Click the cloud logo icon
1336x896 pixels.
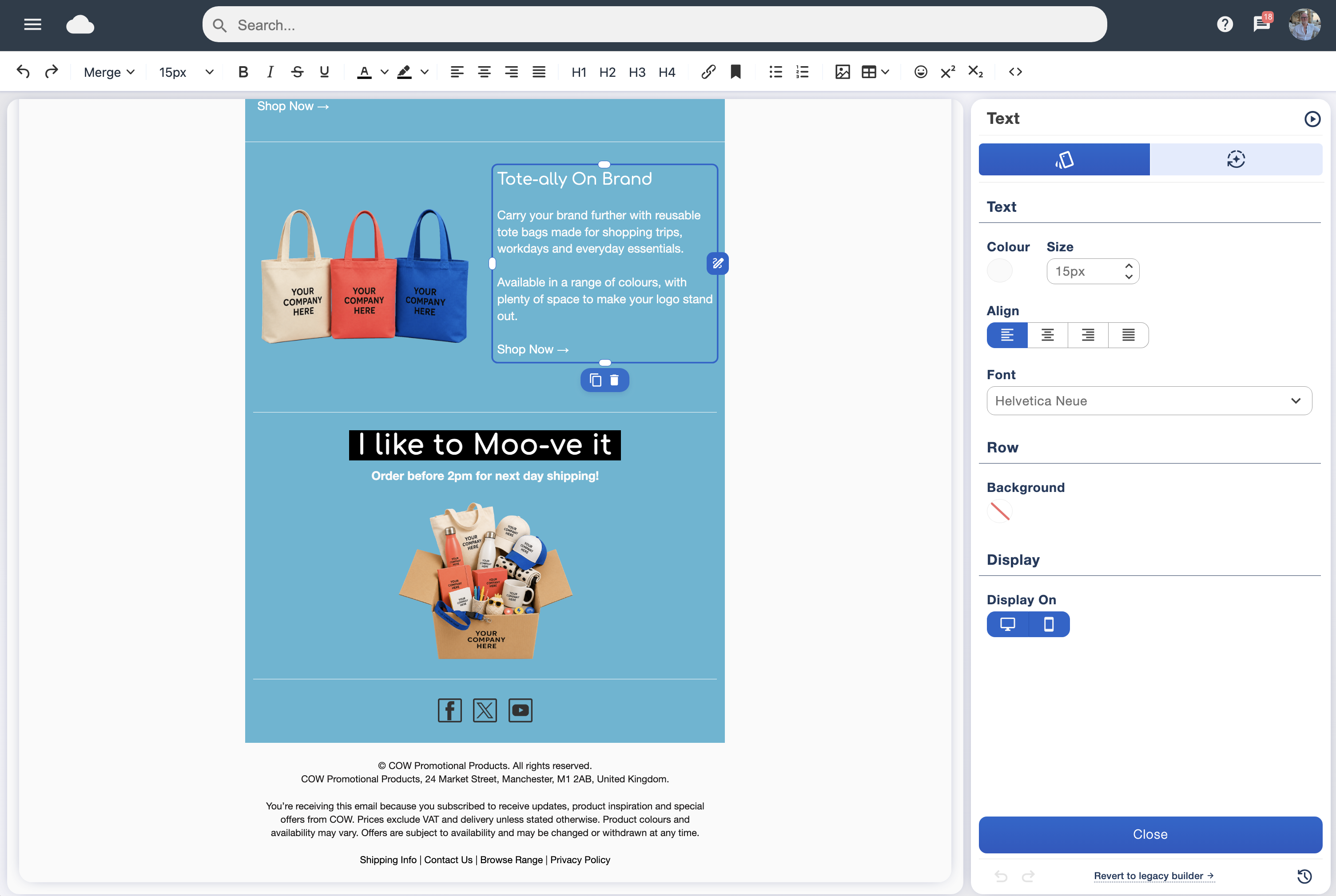tap(80, 25)
